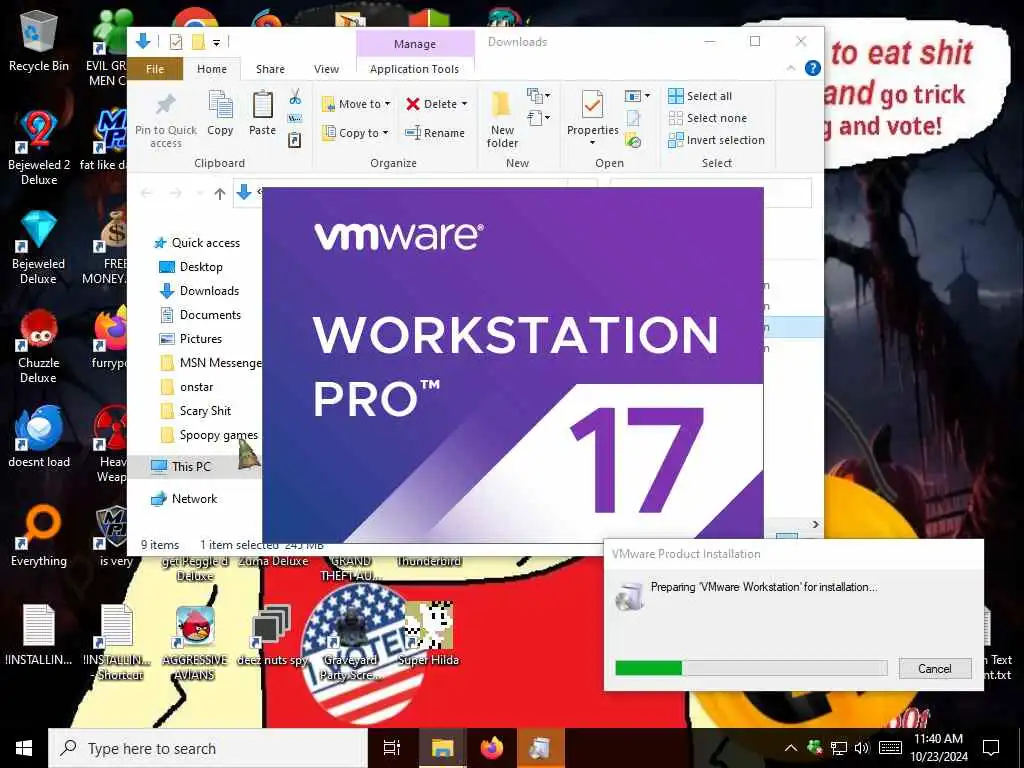Open Task View on the taskbar

(392, 748)
